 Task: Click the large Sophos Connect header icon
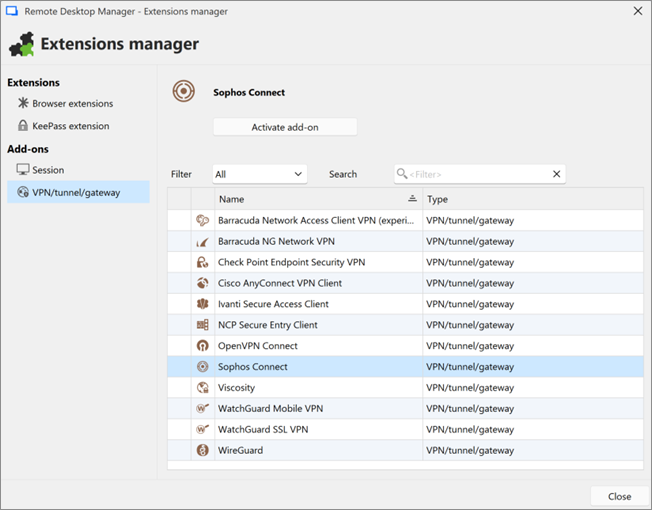point(184,91)
